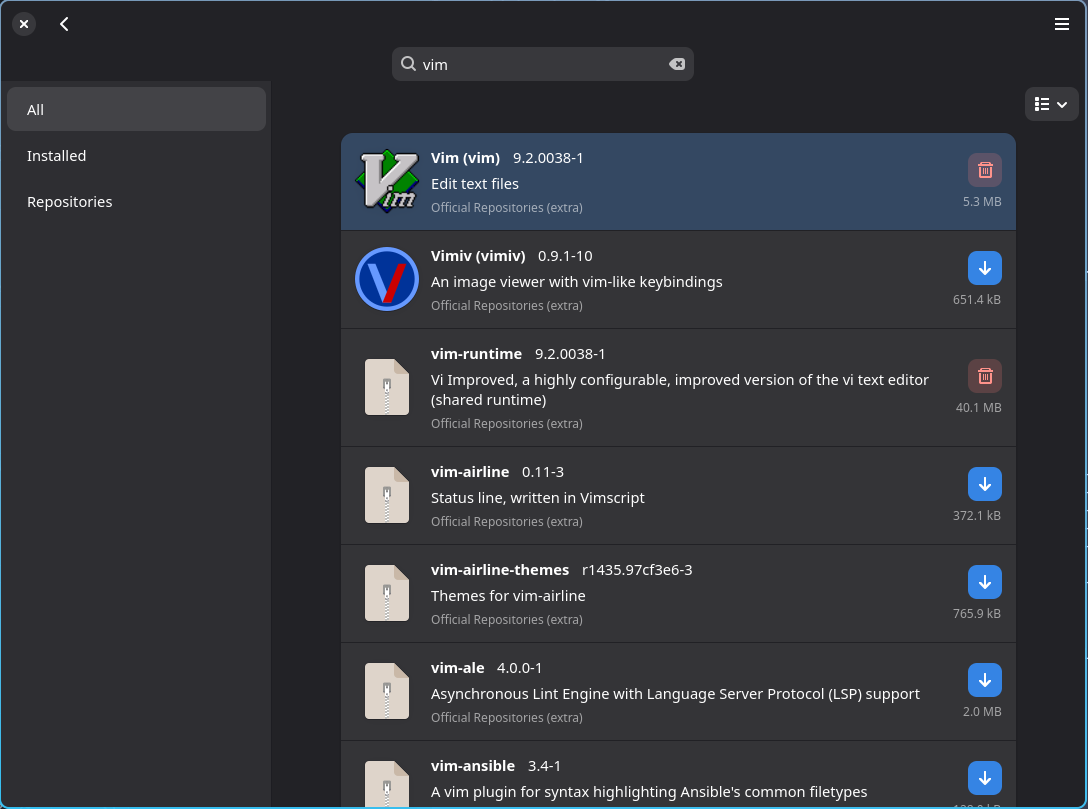Open the hamburger main menu
Screen dimensions: 1088x809
(x=1062, y=24)
